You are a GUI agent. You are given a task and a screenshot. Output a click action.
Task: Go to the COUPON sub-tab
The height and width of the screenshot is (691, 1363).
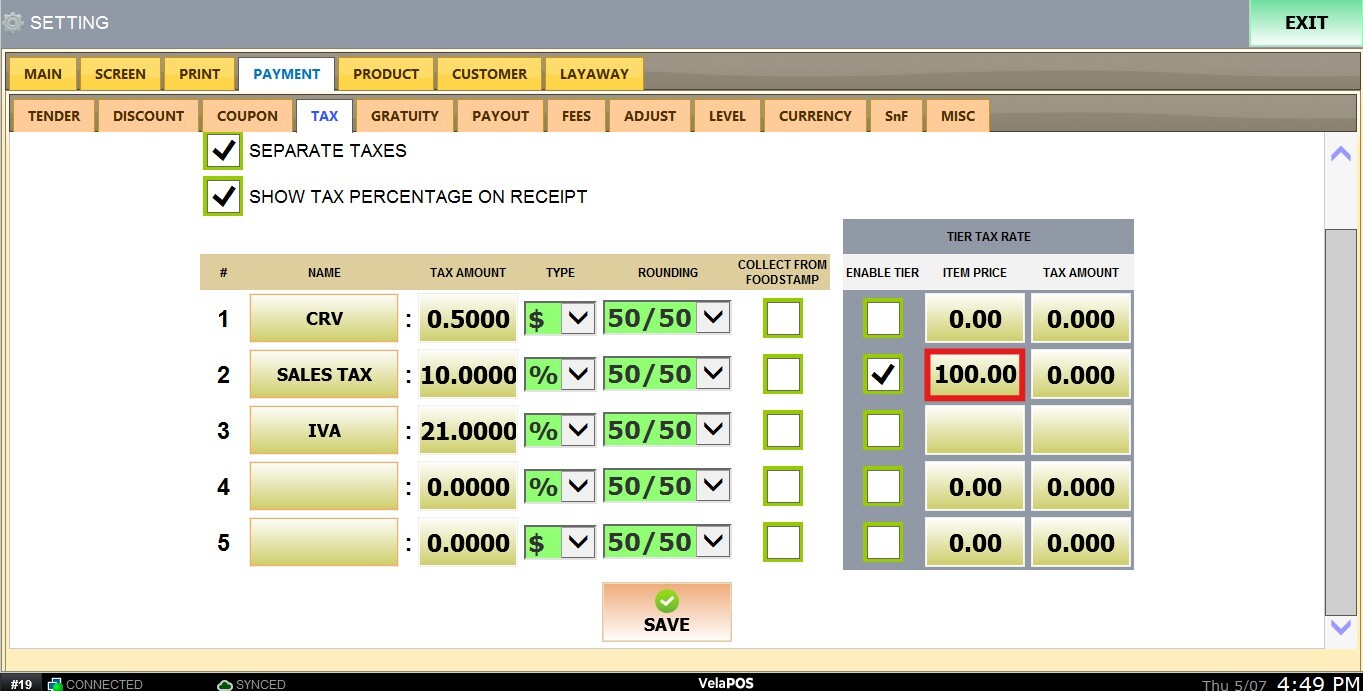247,116
